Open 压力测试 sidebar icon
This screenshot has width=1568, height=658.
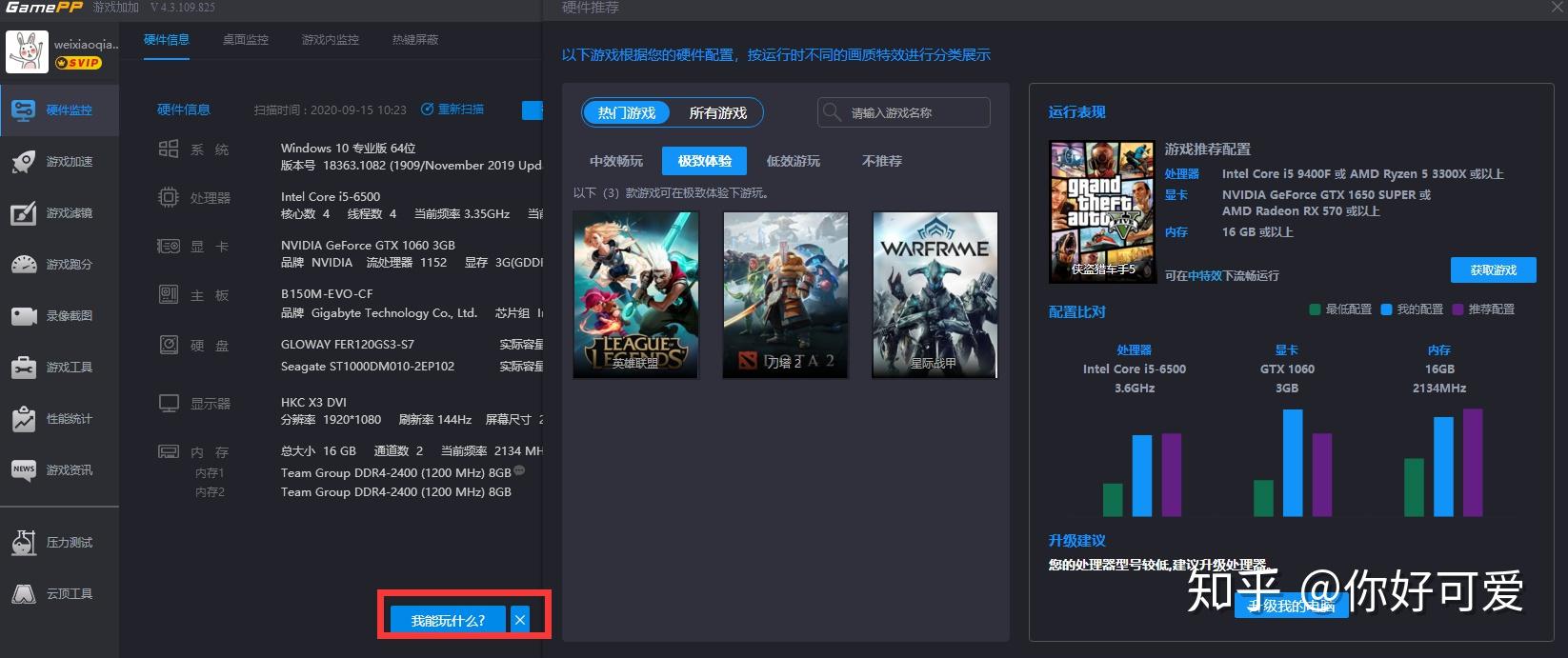click(x=24, y=543)
